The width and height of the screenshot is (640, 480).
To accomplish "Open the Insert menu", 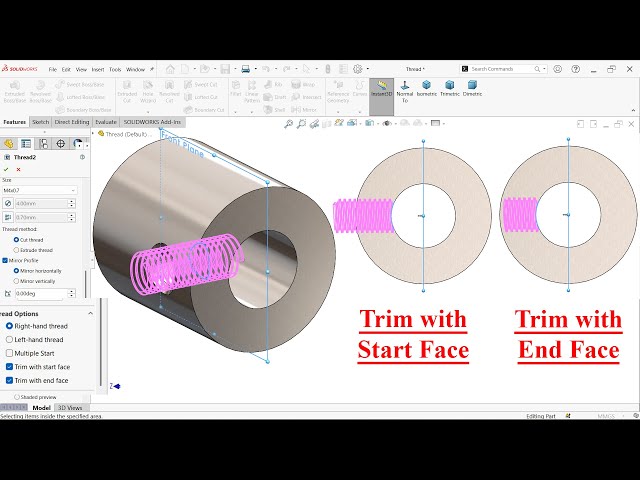I will coord(98,69).
